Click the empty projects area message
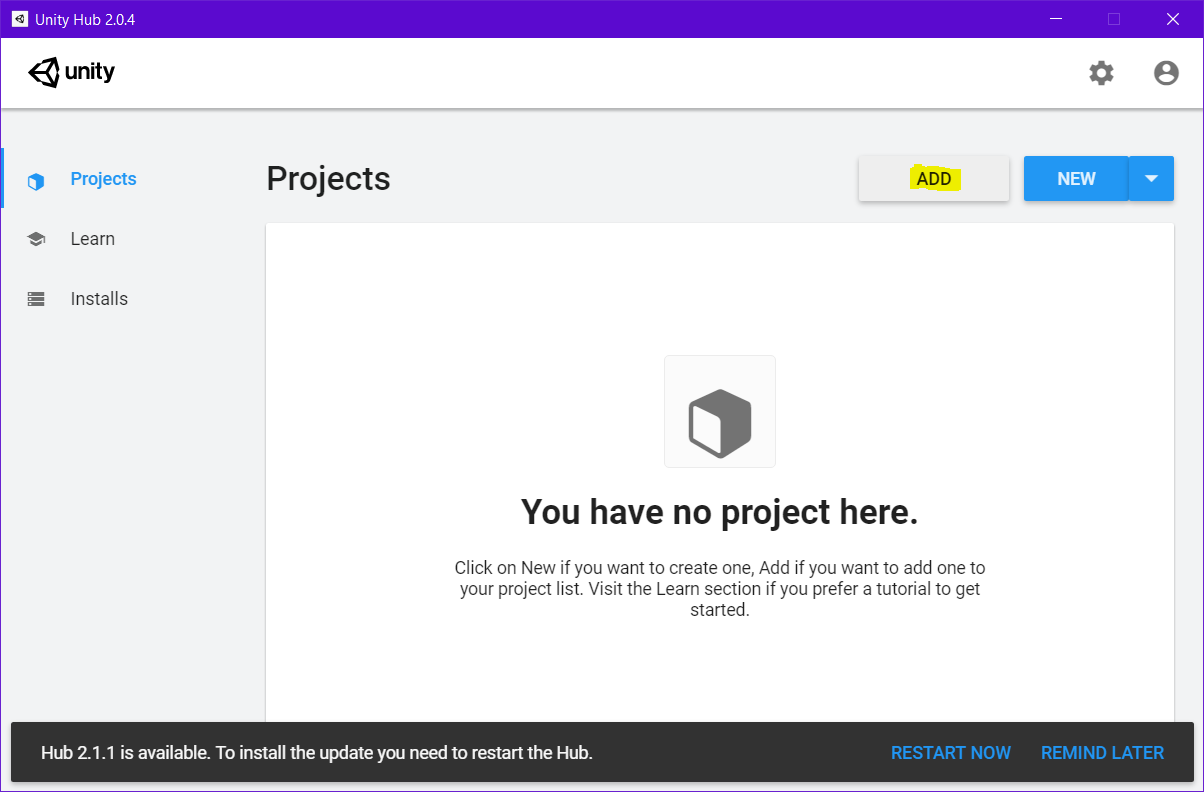The height and width of the screenshot is (792, 1204). pyautogui.click(x=719, y=511)
